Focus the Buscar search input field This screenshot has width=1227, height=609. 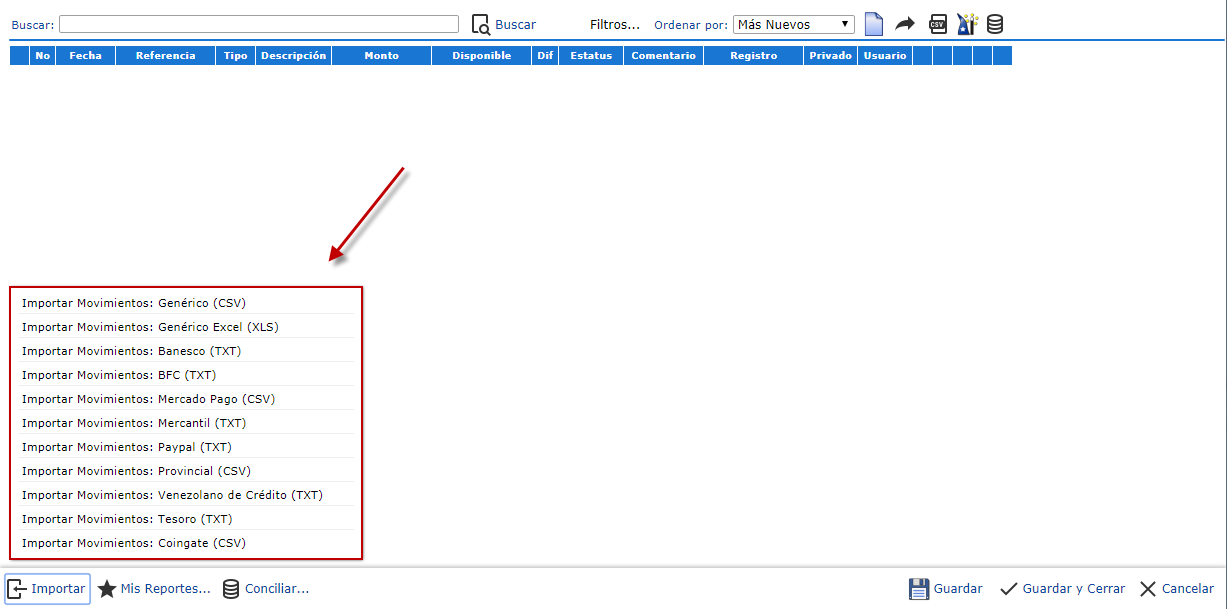259,24
